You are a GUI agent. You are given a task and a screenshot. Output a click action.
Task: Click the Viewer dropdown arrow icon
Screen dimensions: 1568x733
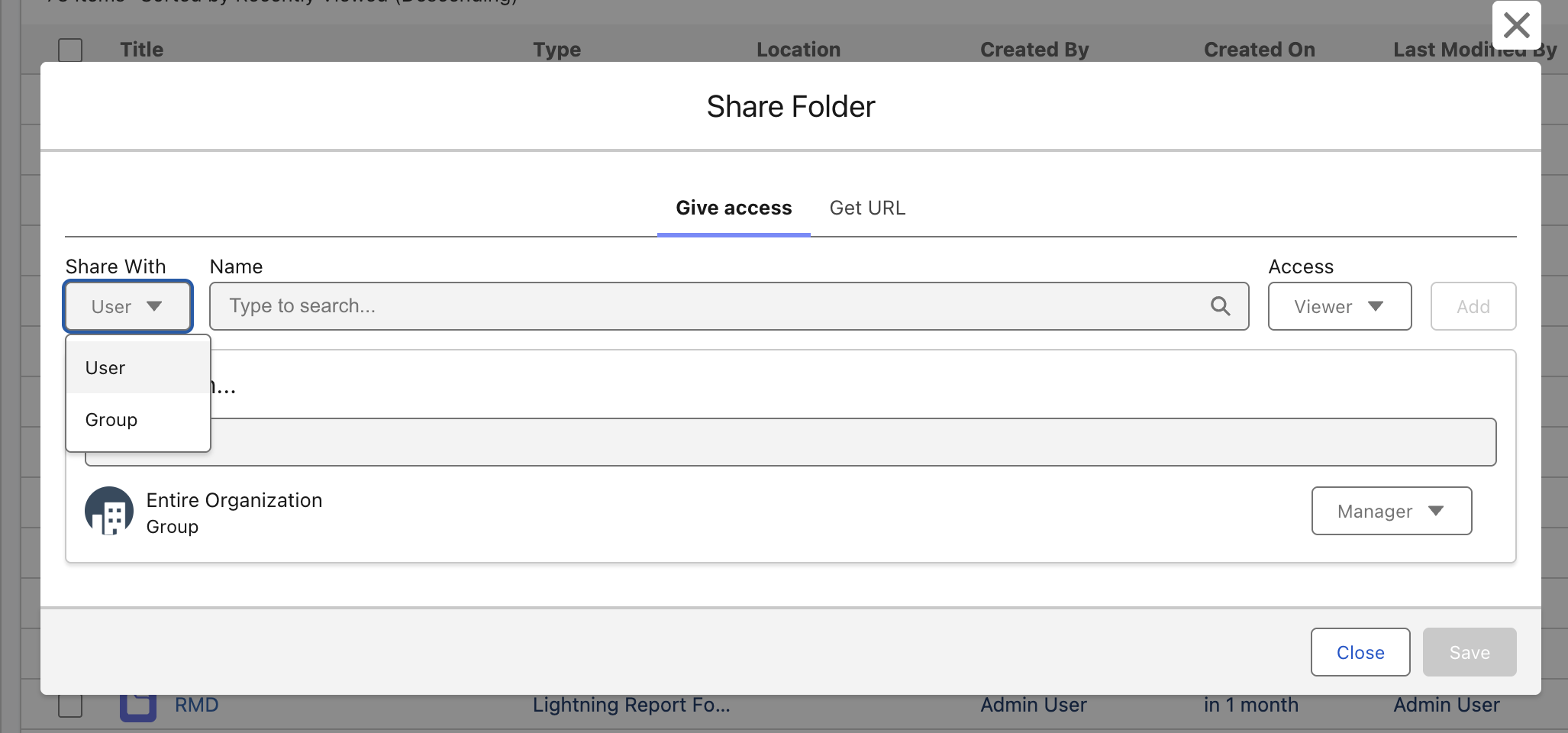[1376, 306]
